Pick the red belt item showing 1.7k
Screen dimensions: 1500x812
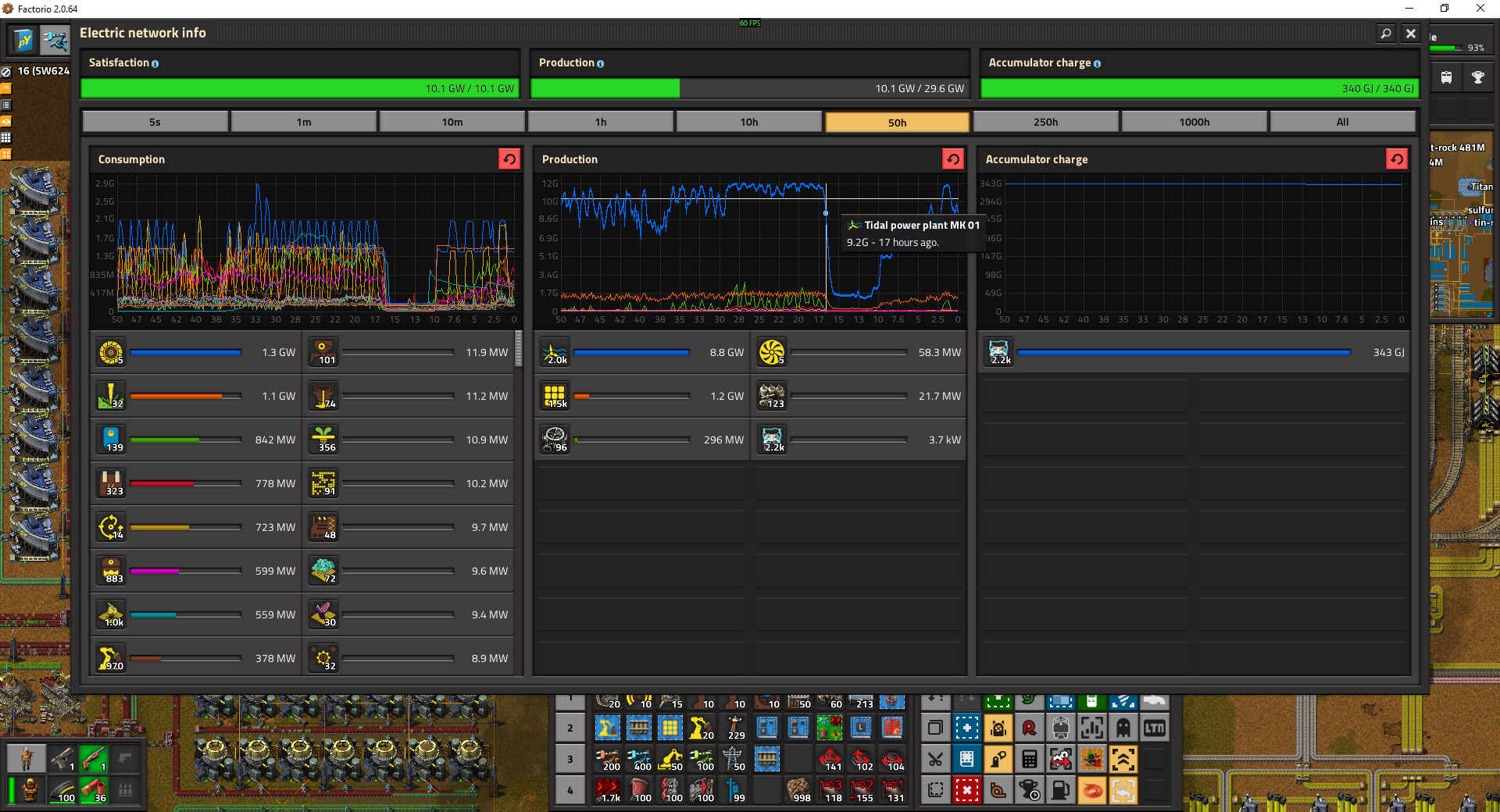click(x=608, y=790)
